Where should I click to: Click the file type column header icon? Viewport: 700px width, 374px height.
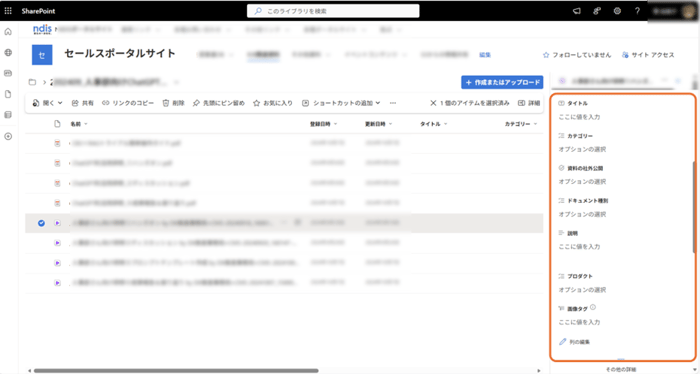tap(57, 124)
